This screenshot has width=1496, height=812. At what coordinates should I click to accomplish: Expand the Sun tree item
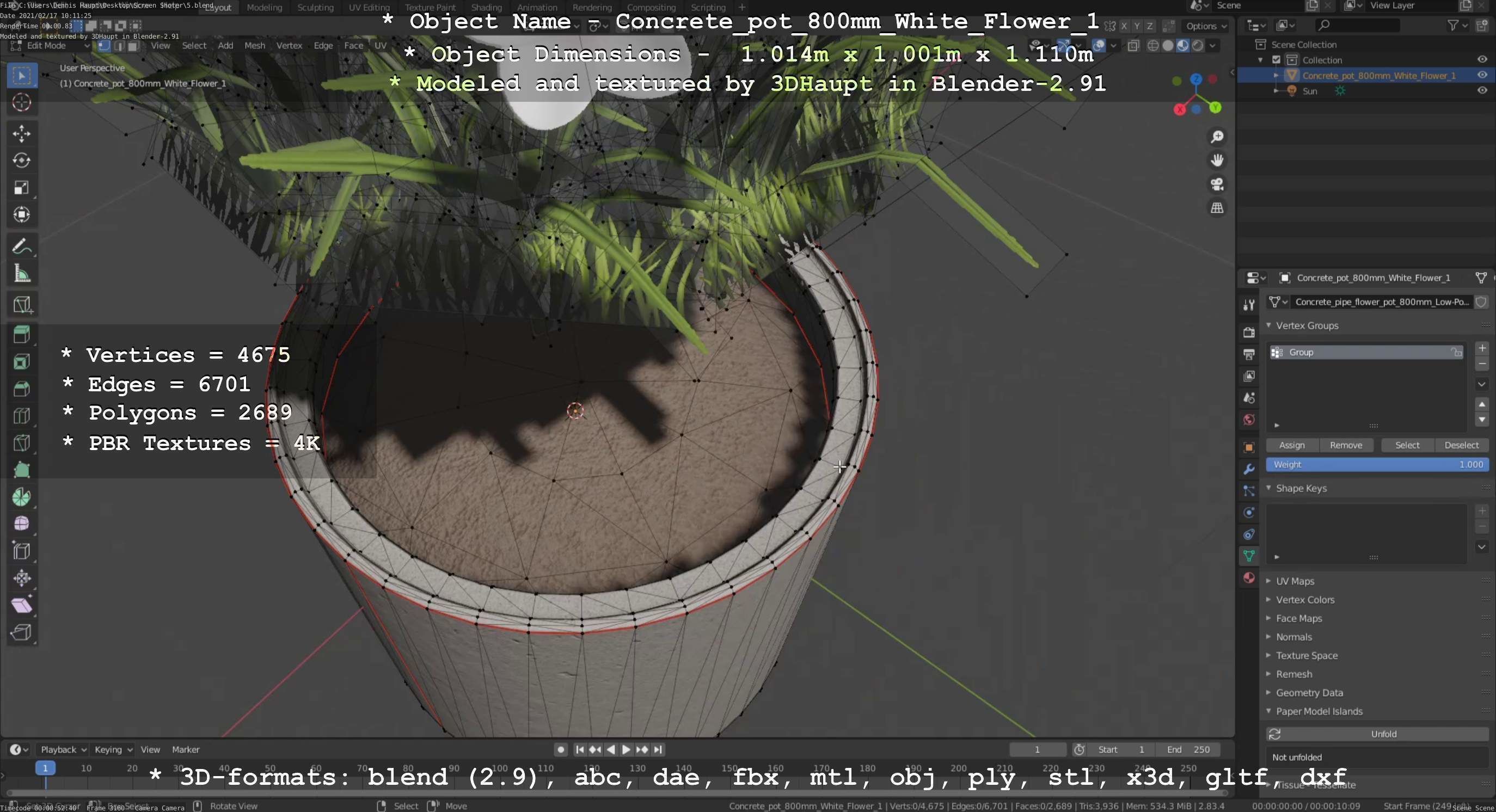(1276, 90)
